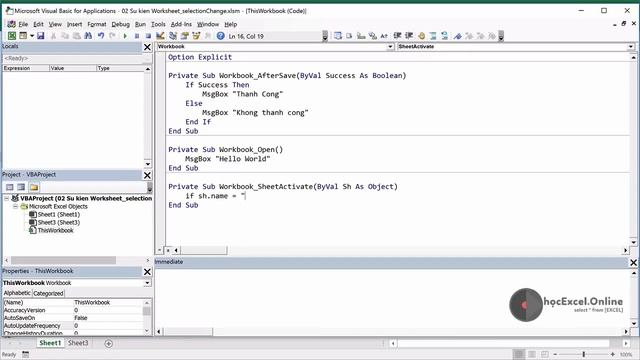The width and height of the screenshot is (640, 360).
Task: Open the Insert menu
Action: tap(74, 24)
